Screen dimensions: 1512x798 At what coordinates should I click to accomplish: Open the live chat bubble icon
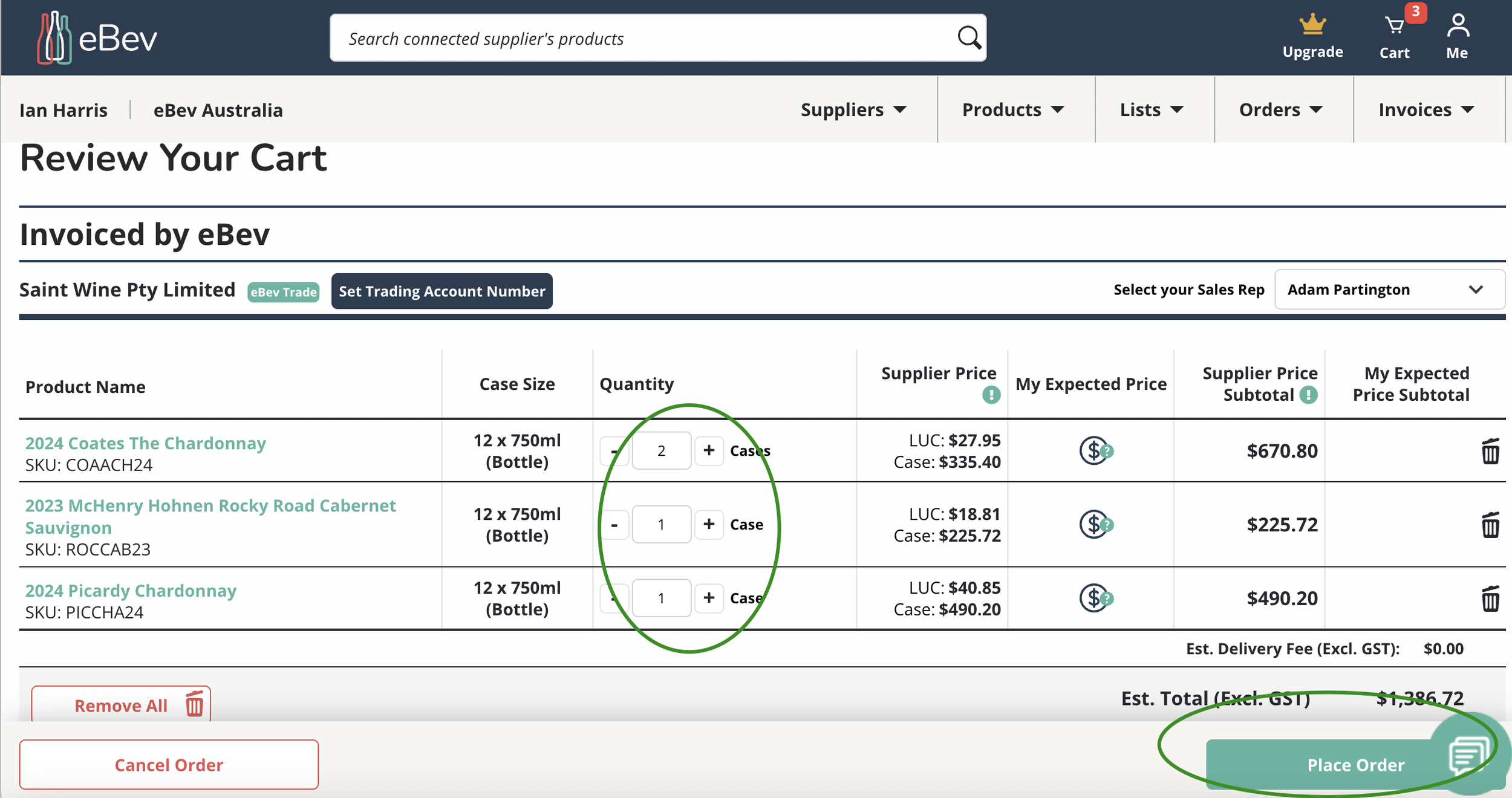(1468, 754)
